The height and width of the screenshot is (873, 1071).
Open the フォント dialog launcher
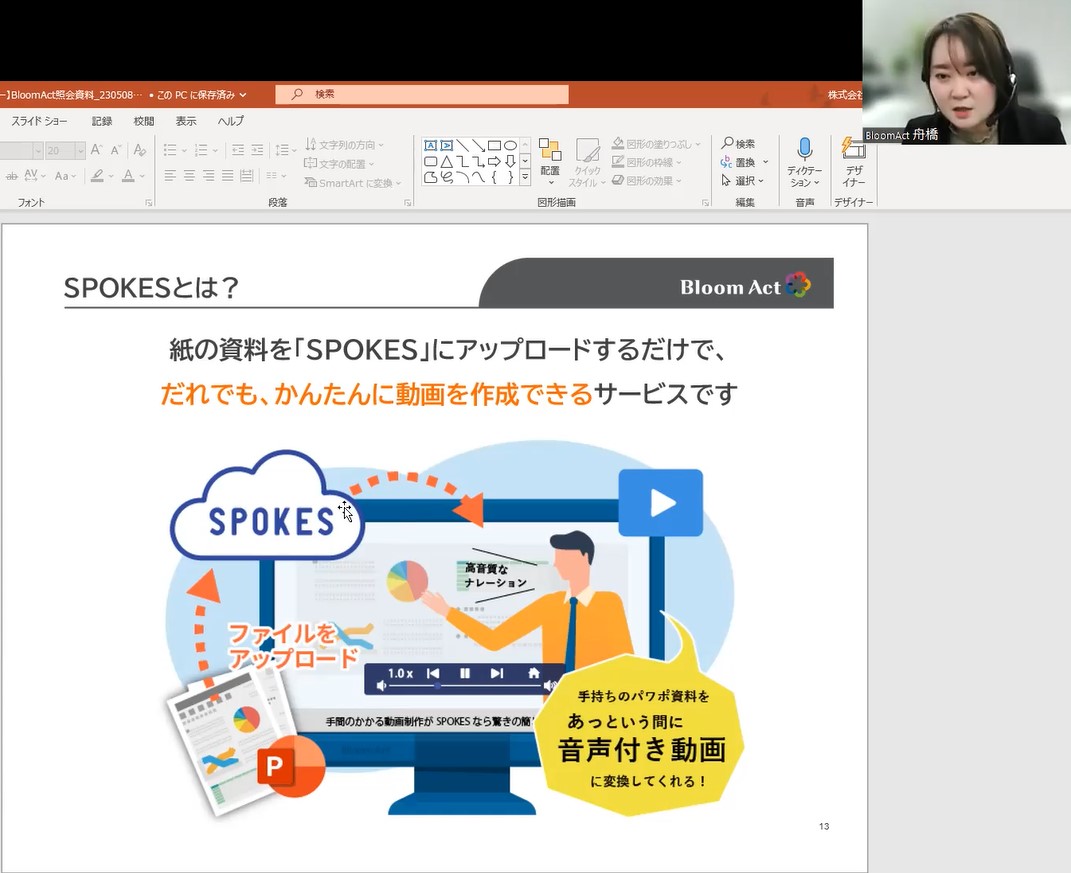(x=148, y=202)
